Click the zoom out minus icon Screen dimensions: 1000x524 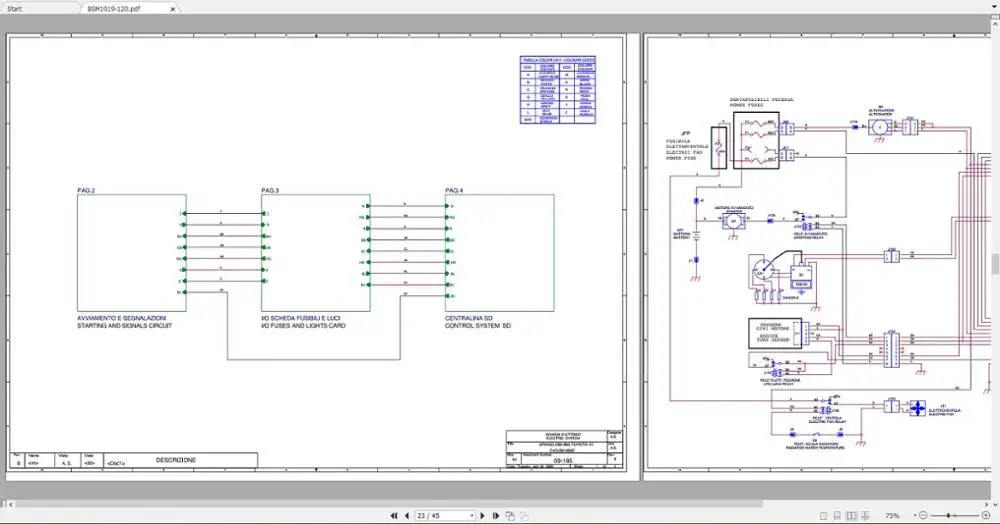923,516
